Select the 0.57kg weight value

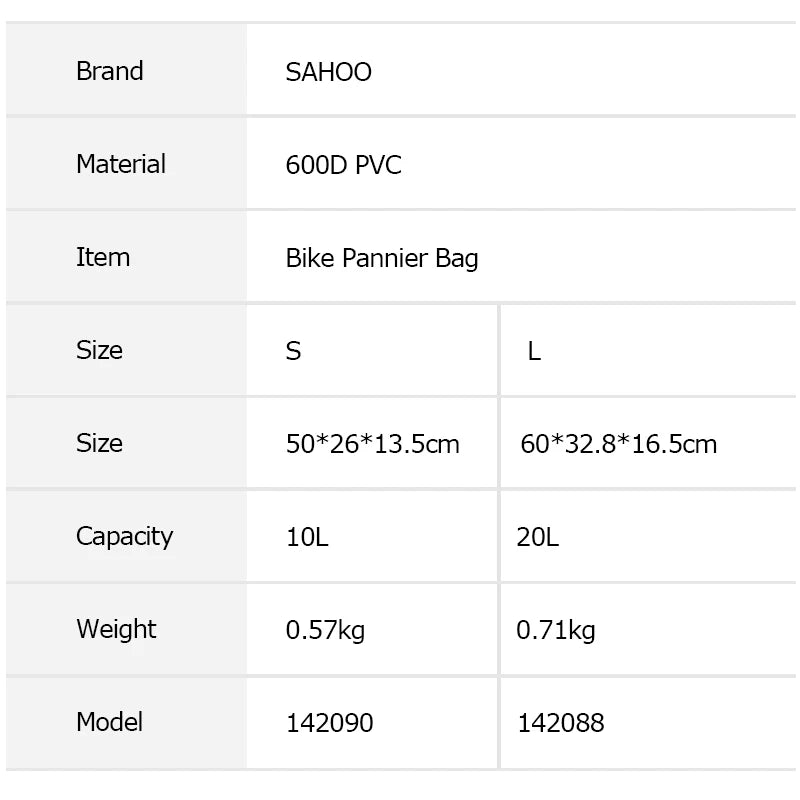point(325,630)
